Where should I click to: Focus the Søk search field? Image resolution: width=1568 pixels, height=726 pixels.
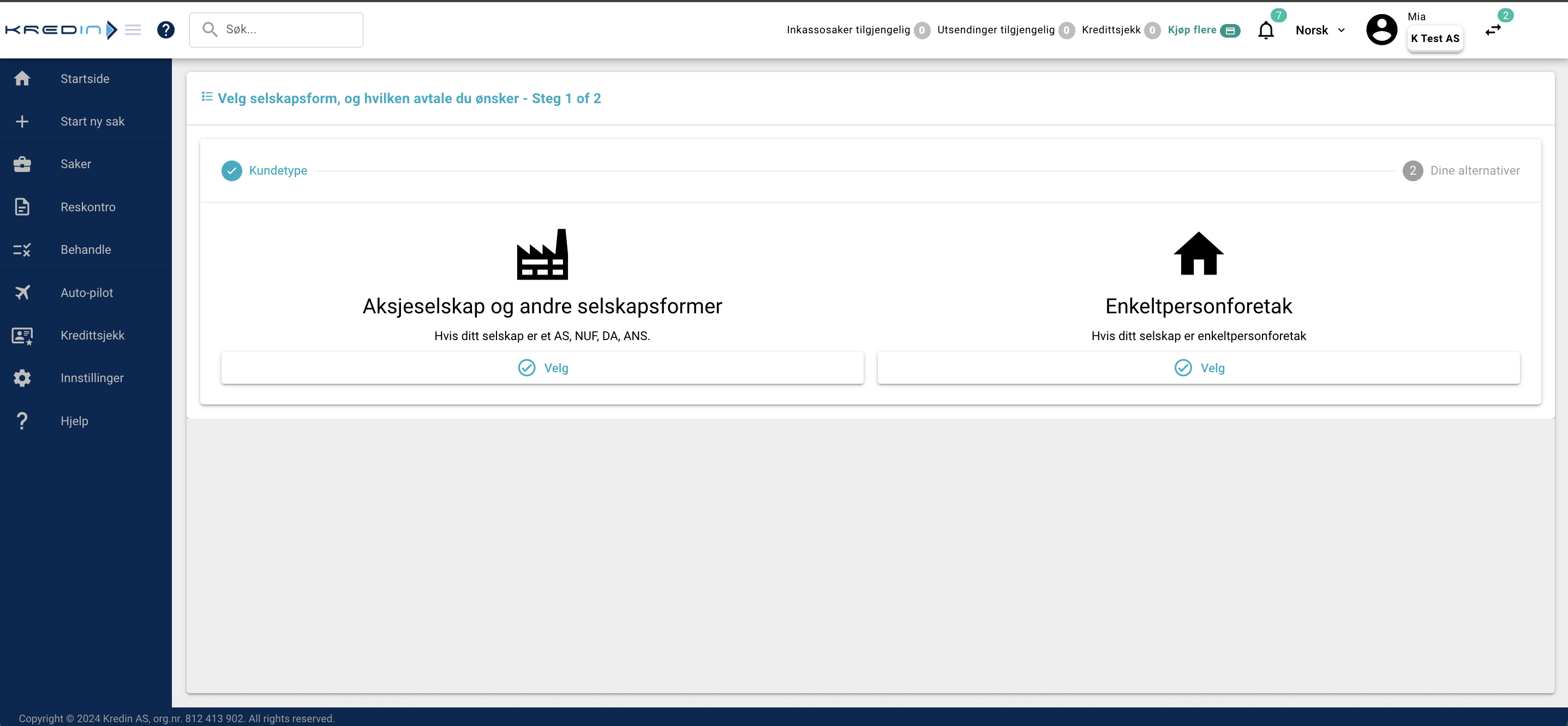(x=277, y=30)
